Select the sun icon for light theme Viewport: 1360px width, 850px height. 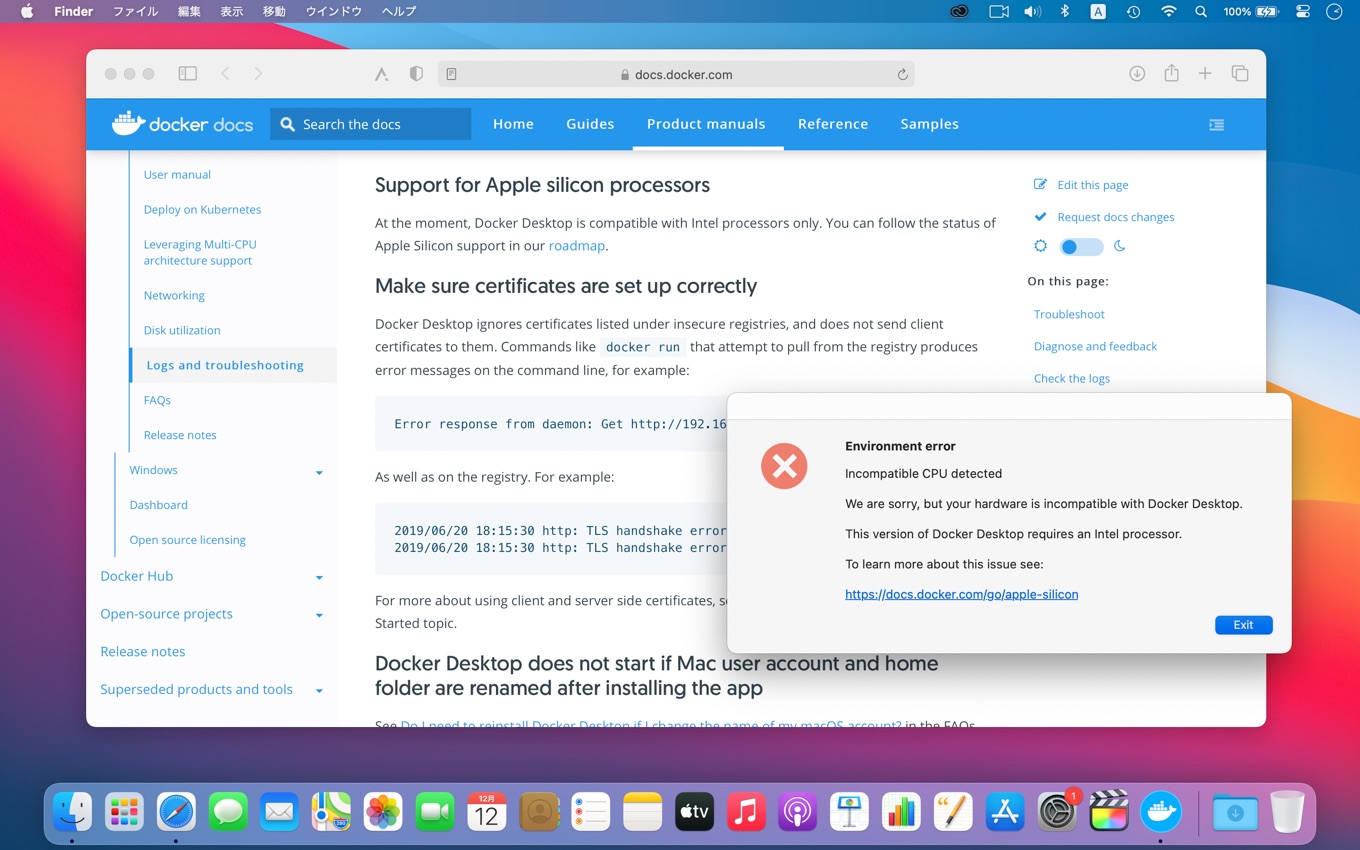click(x=1040, y=245)
